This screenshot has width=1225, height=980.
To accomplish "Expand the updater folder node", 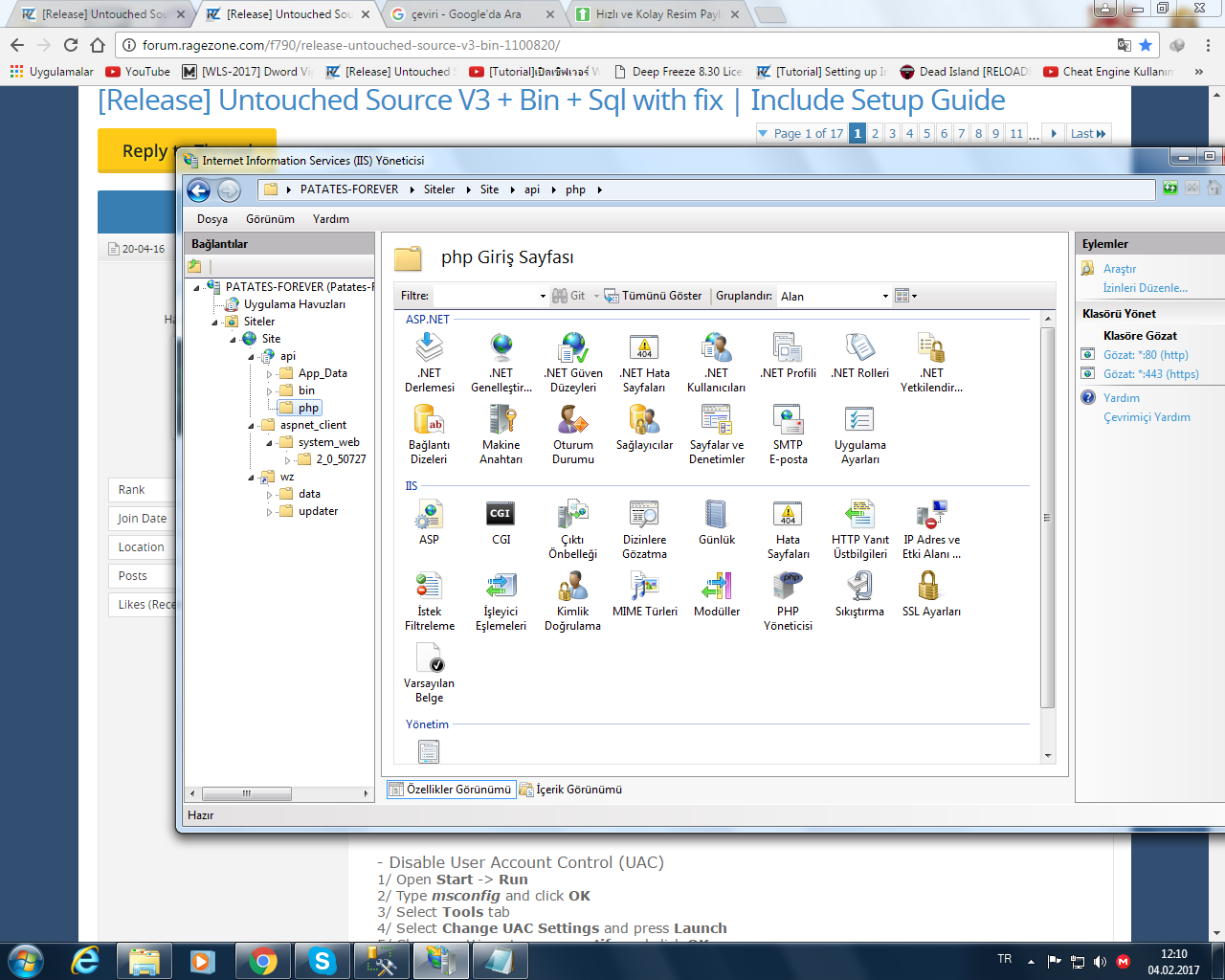I will (269, 512).
